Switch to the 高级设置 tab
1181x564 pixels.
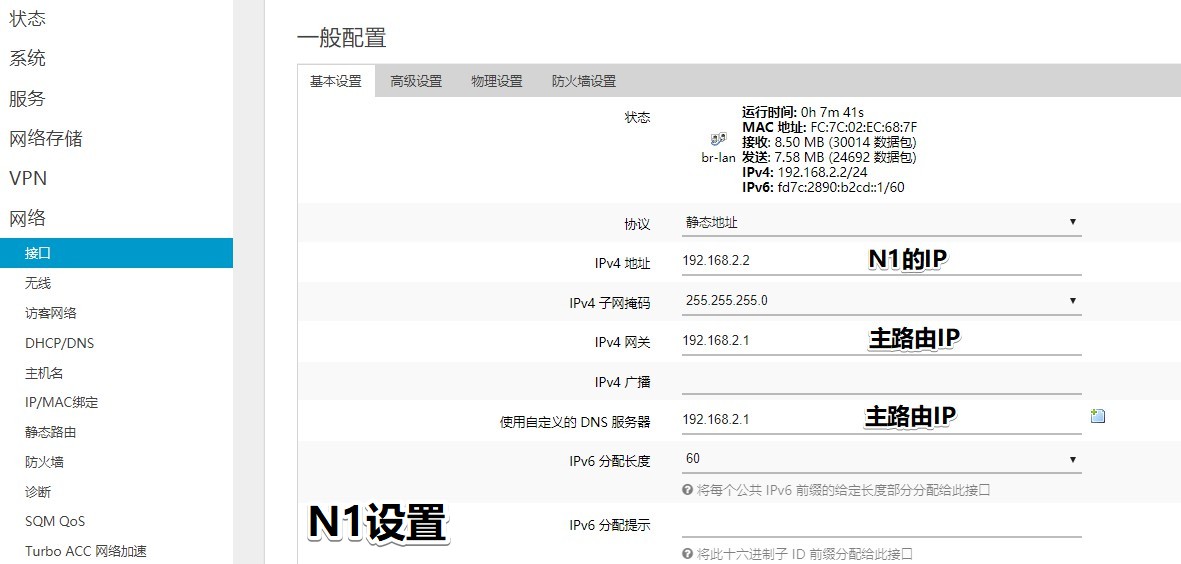pos(416,81)
